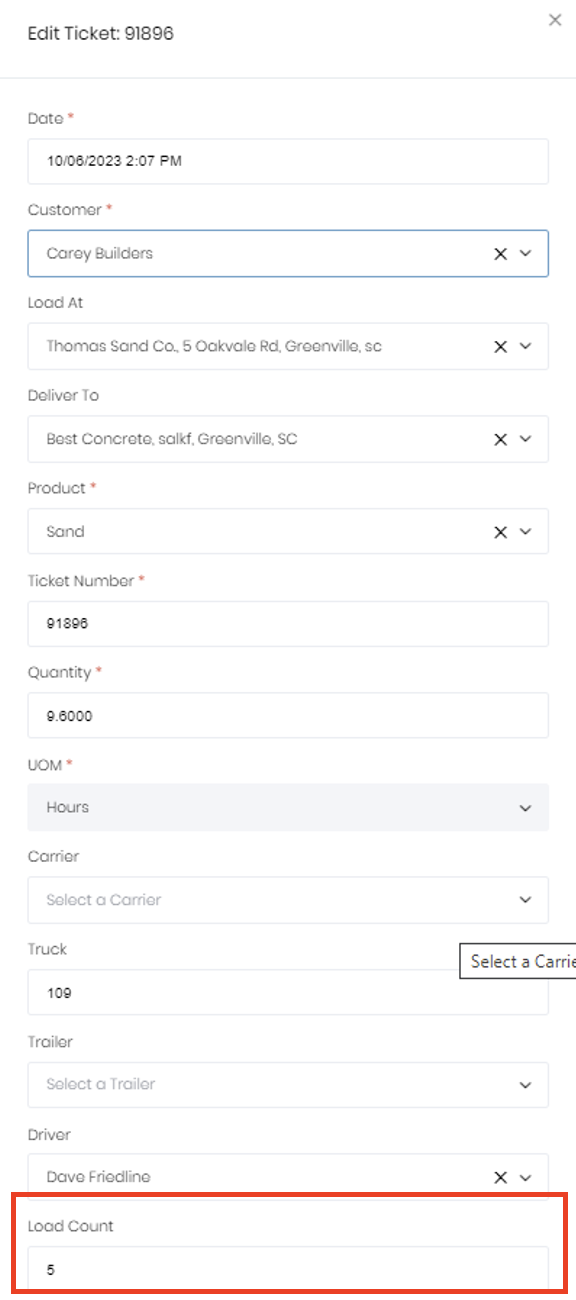Remove Dave Friedline from the Driver field
The image size is (576, 1300).
click(500, 1177)
